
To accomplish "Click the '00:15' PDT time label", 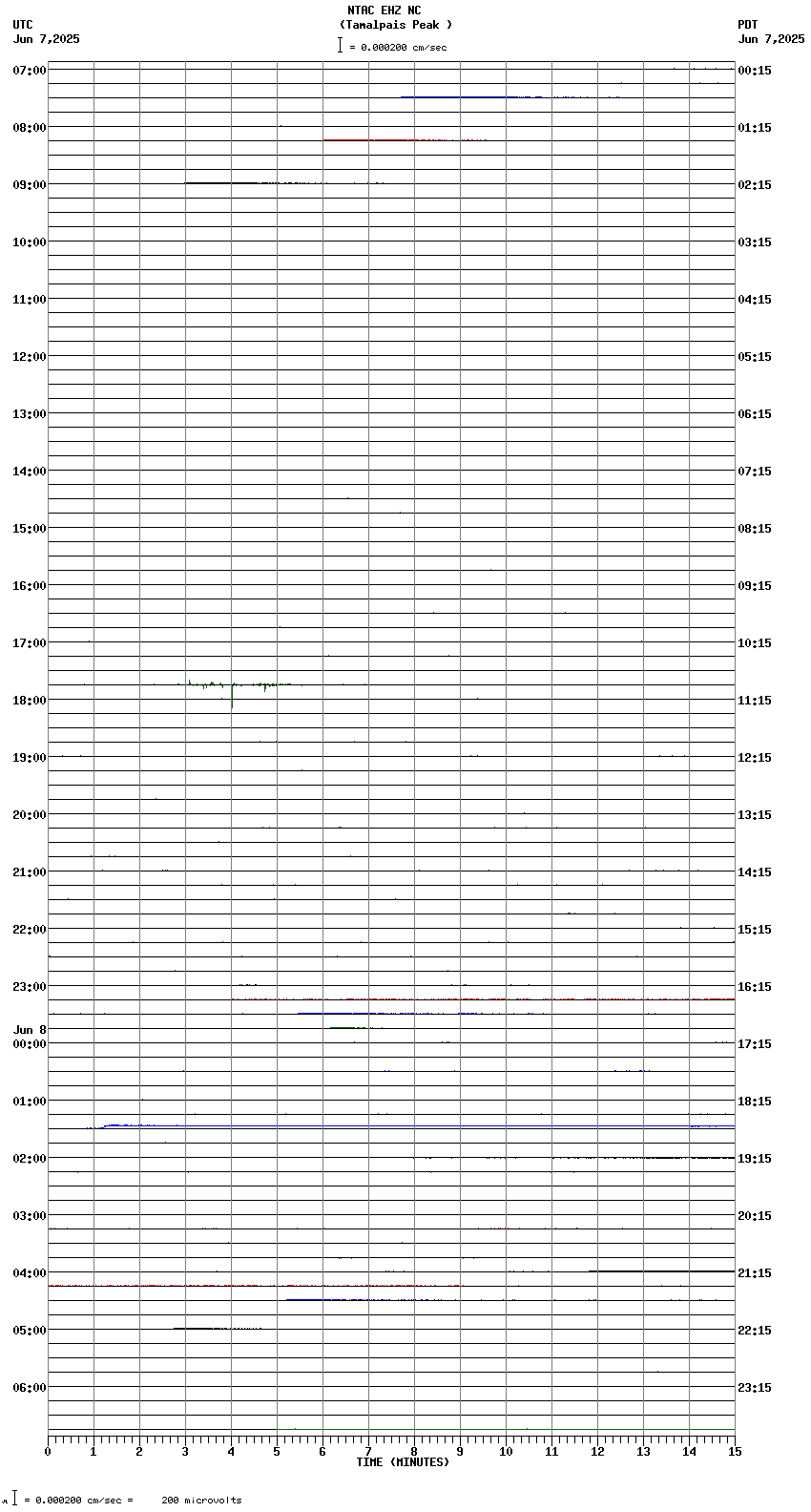I will (755, 71).
